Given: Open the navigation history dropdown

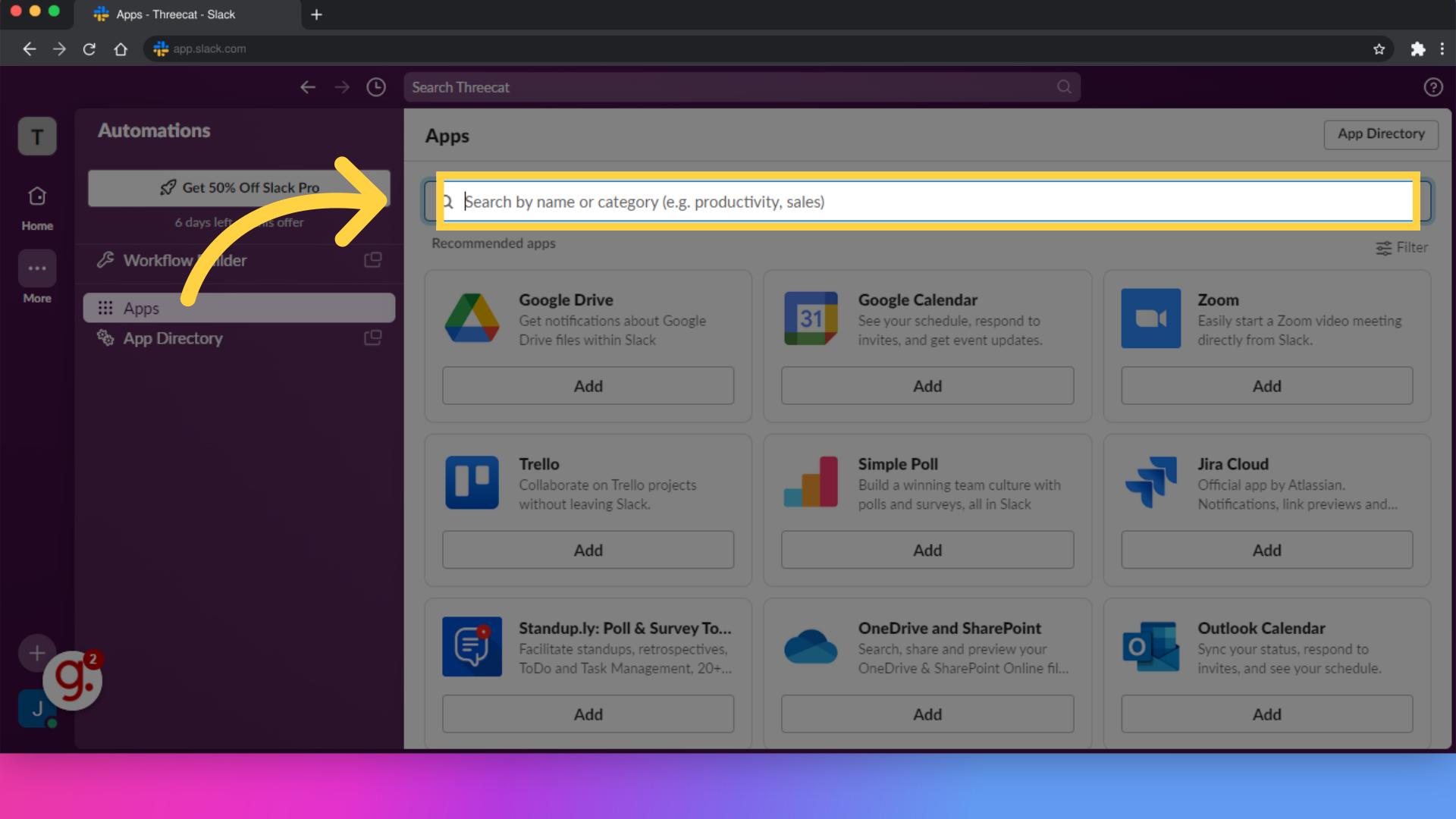Looking at the screenshot, I should pos(376,87).
